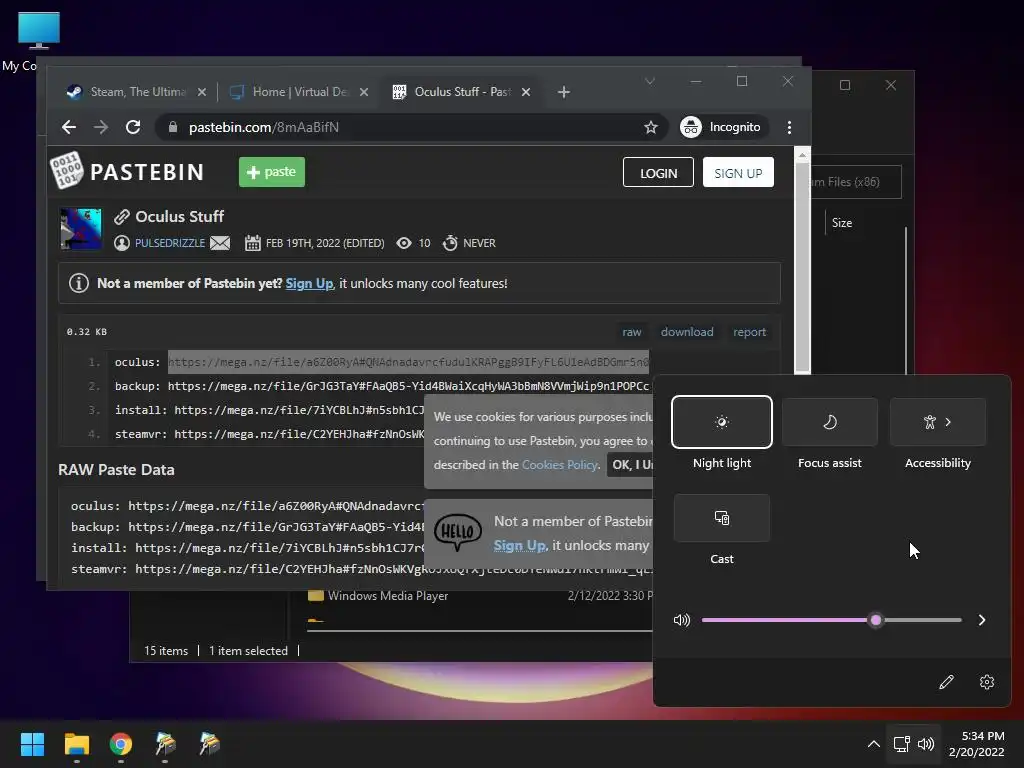Bookmark this page with the star icon
1024x768 pixels.
(x=650, y=127)
